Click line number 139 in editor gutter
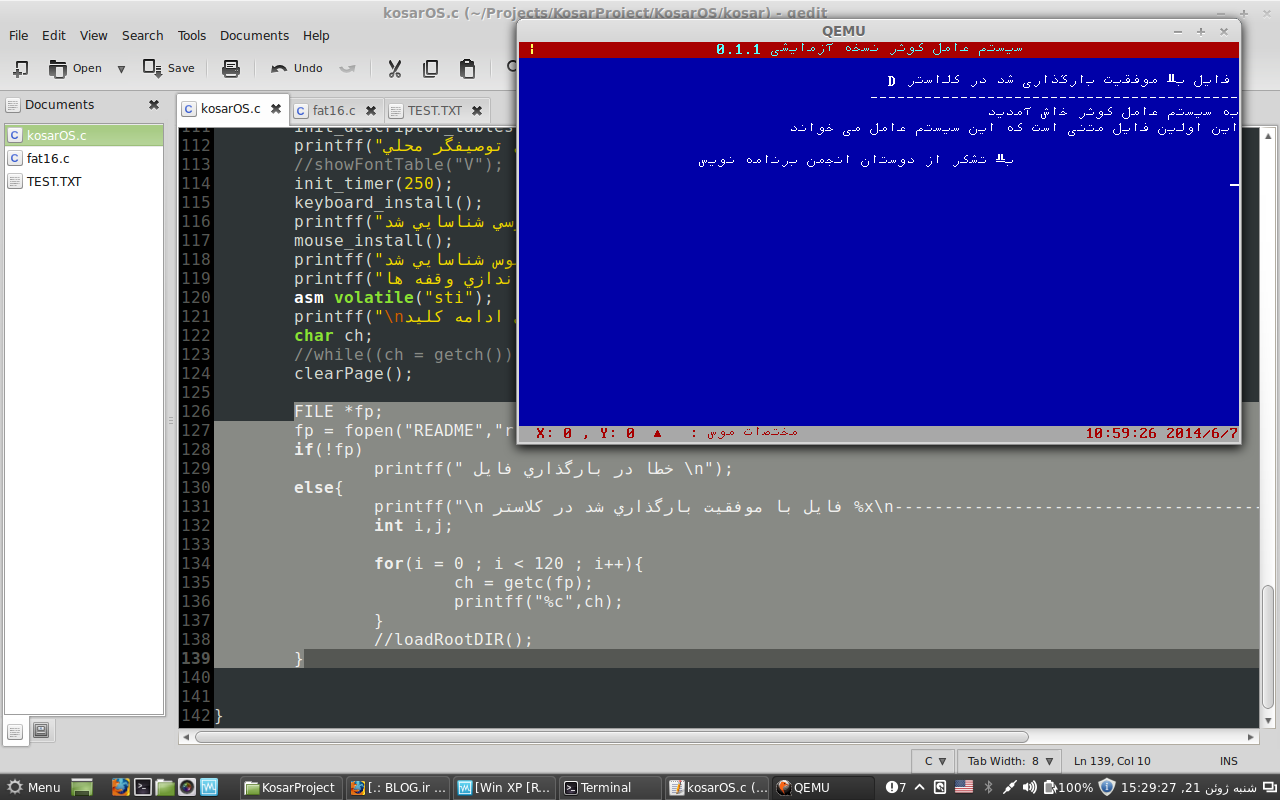The height and width of the screenshot is (800, 1280). click(196, 658)
